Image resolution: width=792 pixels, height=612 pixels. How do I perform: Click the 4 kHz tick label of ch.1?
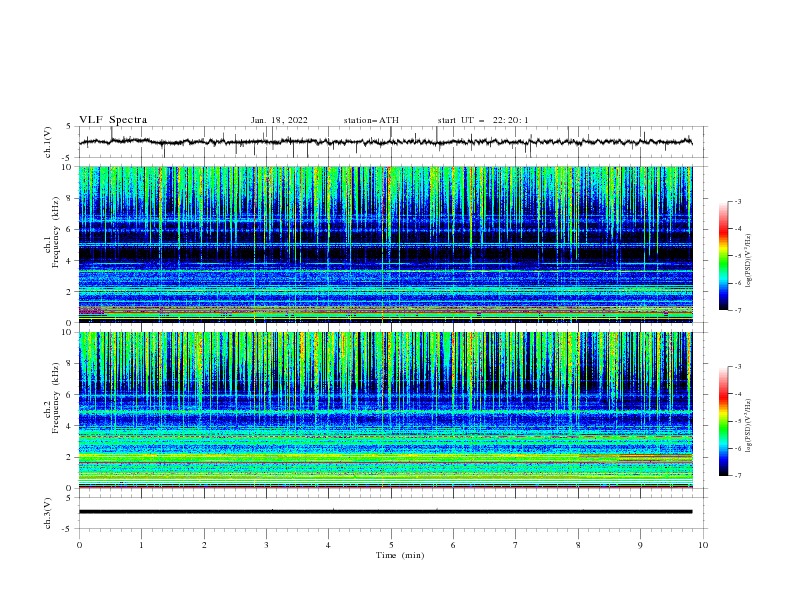pyautogui.click(x=70, y=261)
